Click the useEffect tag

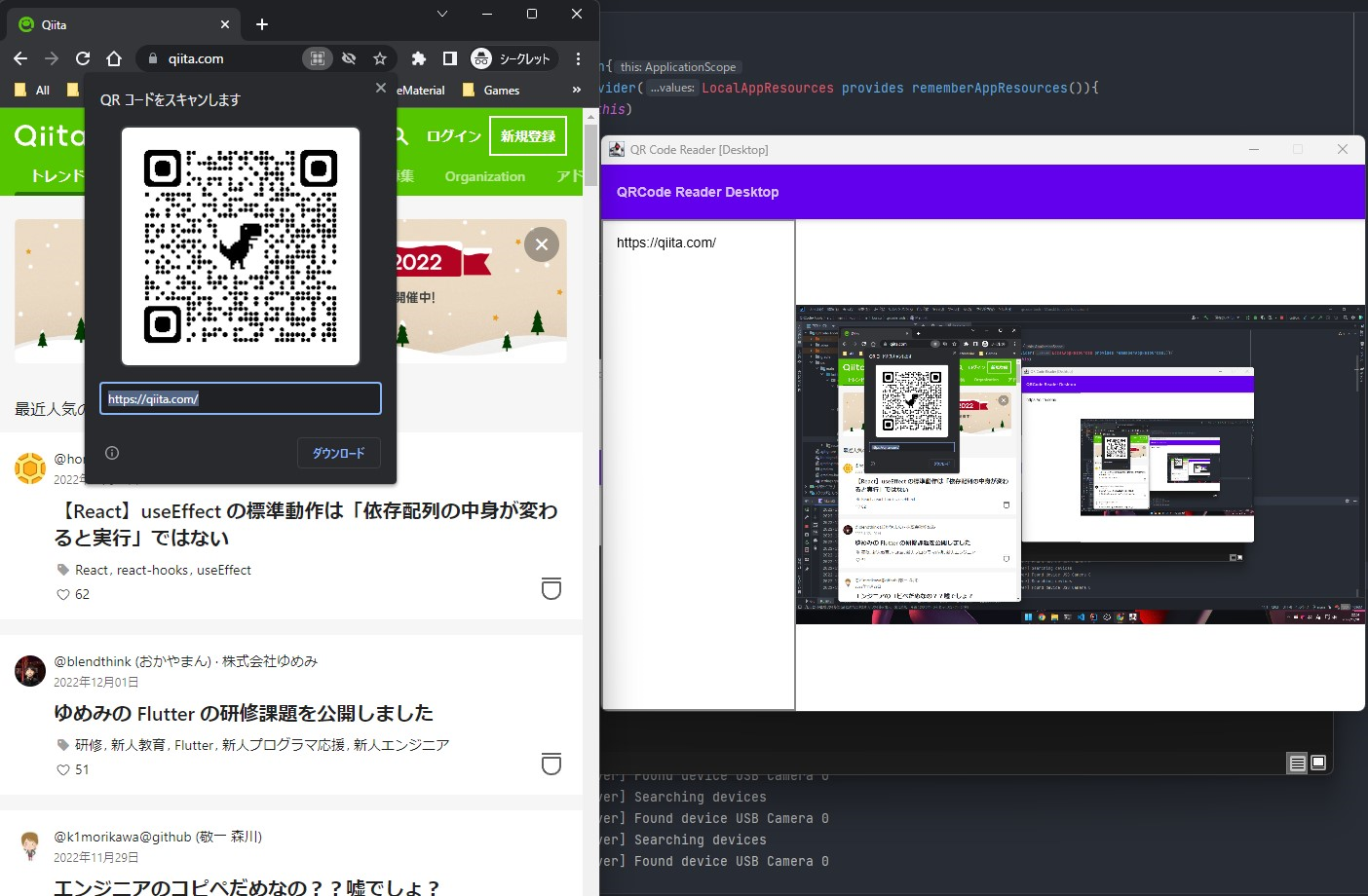(x=224, y=570)
